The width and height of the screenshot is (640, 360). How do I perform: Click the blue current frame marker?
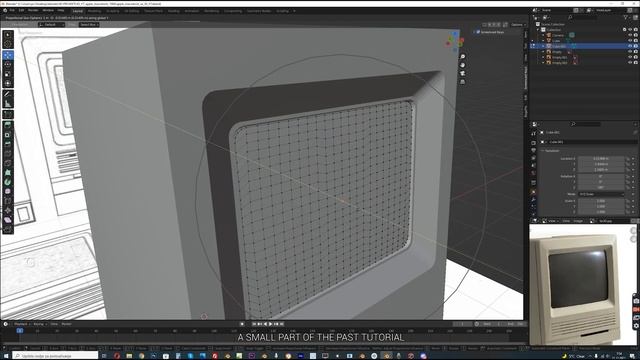(20, 331)
